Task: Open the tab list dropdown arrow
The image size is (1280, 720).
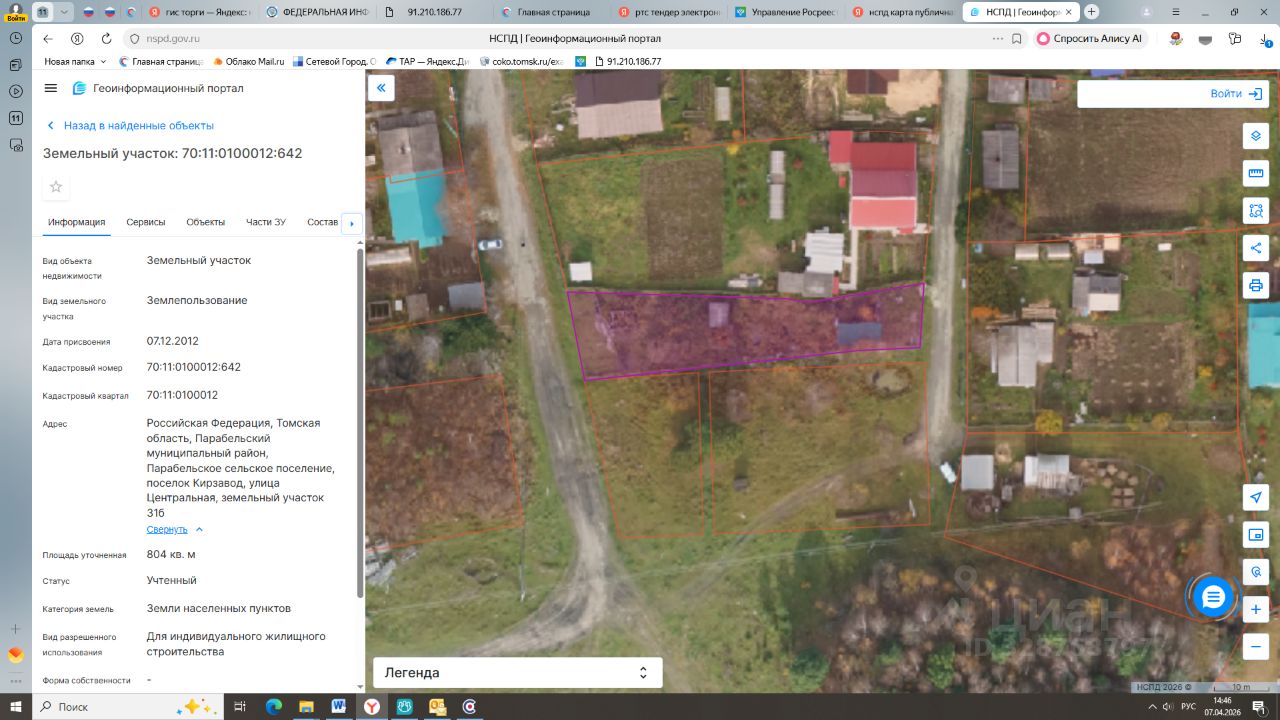Action: pos(64,12)
